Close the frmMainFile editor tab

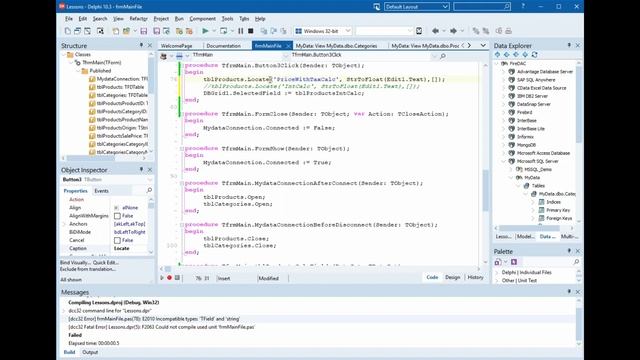288,46
